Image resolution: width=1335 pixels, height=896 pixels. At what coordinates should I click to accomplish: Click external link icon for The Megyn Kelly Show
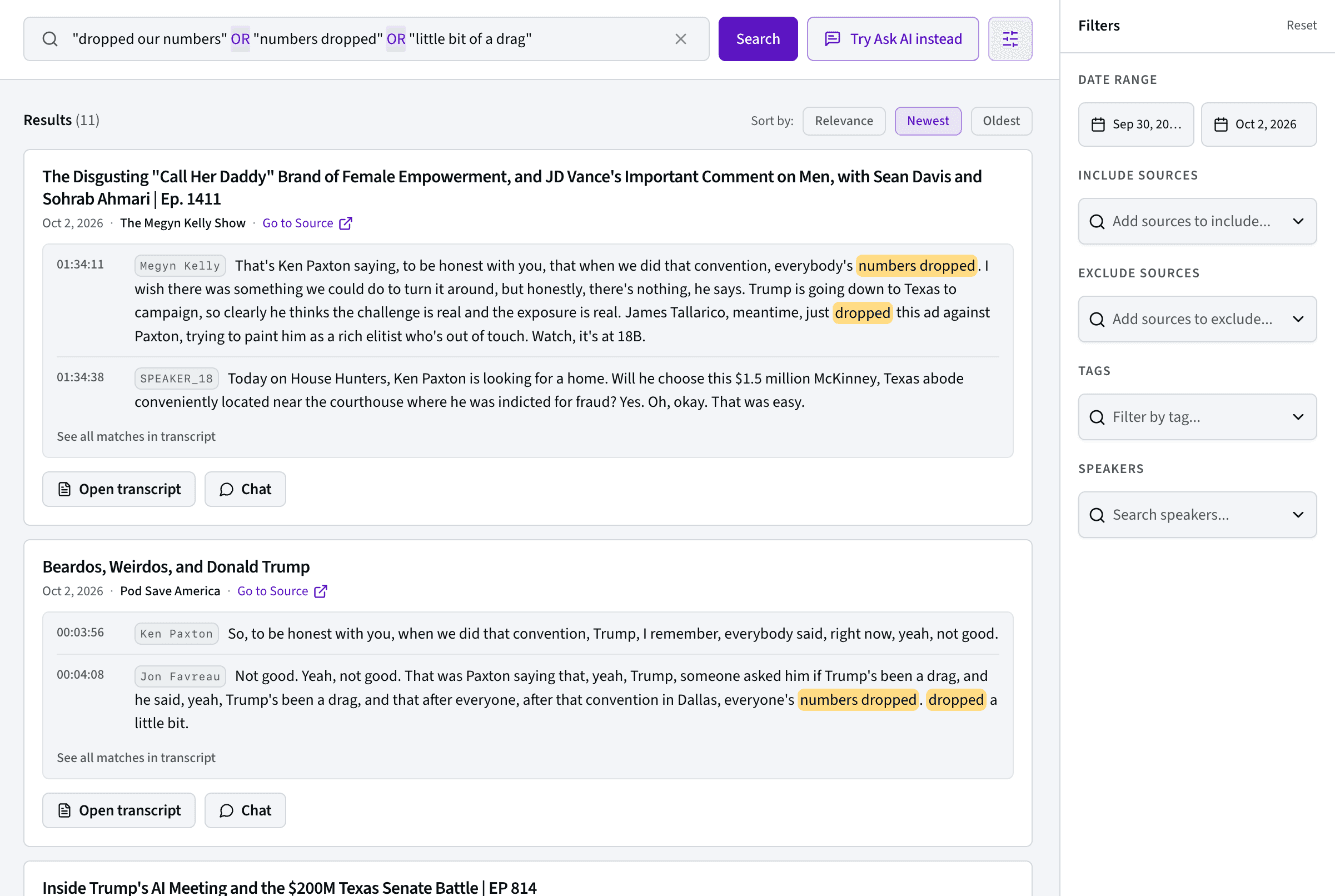pyautogui.click(x=346, y=223)
